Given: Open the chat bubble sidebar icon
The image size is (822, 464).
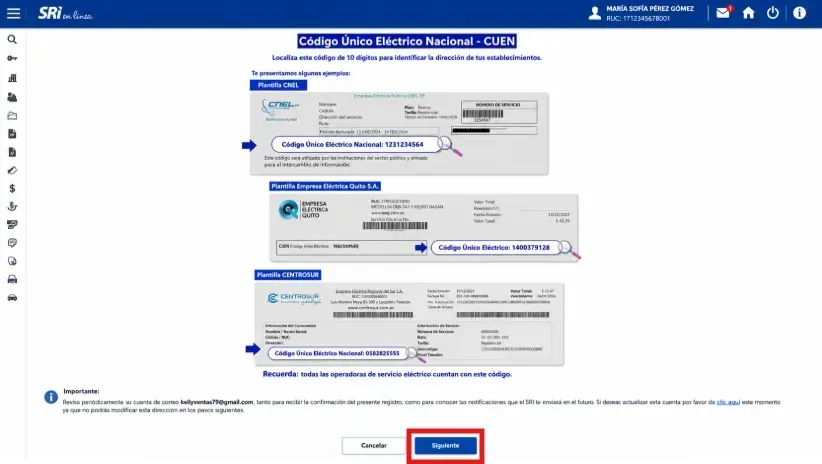Looking at the screenshot, I should pos(12,243).
